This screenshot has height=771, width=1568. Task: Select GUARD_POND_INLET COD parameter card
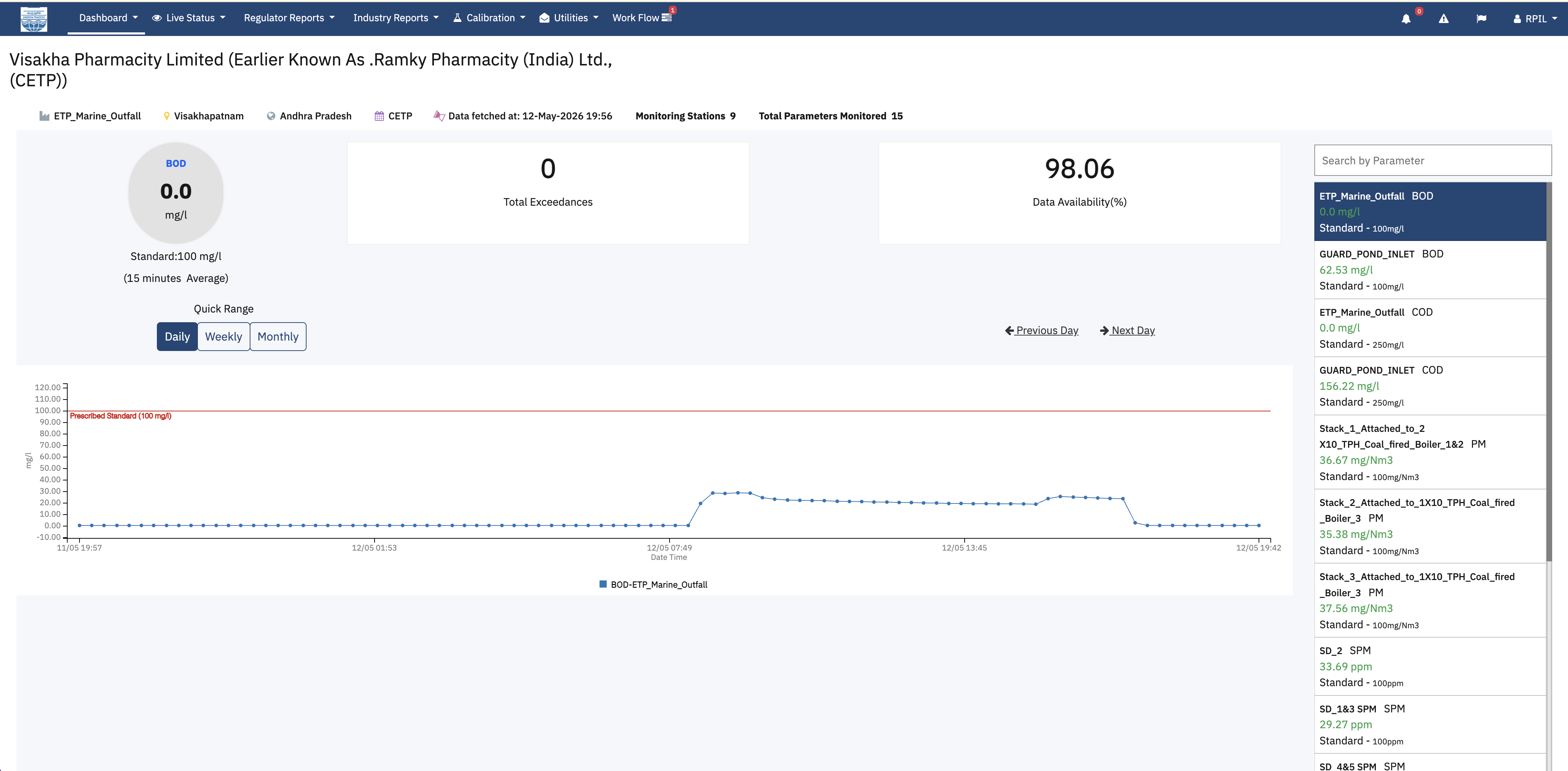click(x=1431, y=386)
